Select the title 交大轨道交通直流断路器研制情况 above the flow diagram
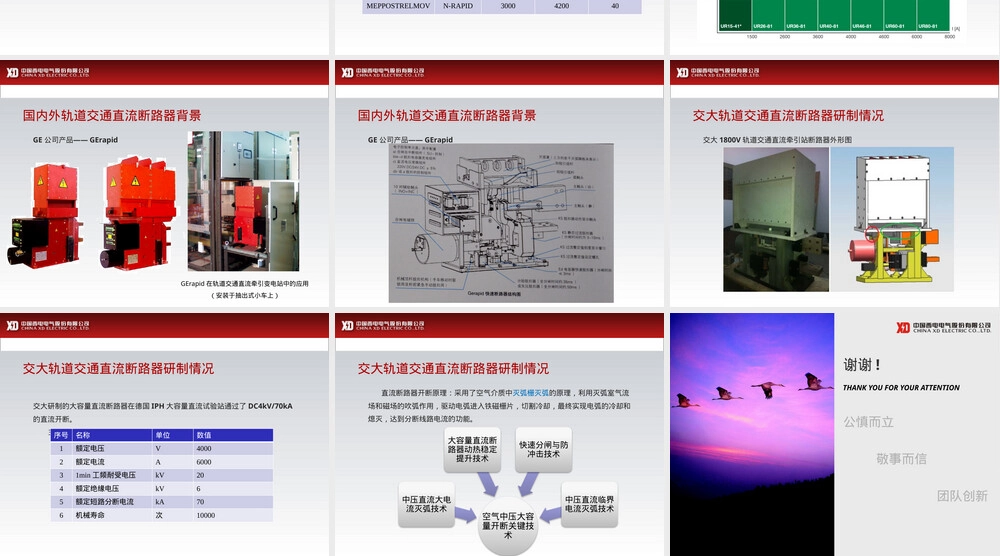The width and height of the screenshot is (1000, 556). (x=453, y=369)
